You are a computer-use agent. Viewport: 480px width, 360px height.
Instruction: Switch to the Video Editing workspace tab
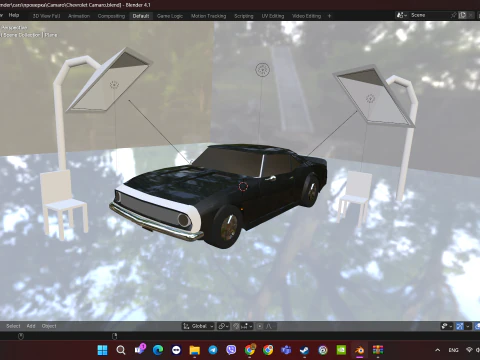[x=306, y=16]
